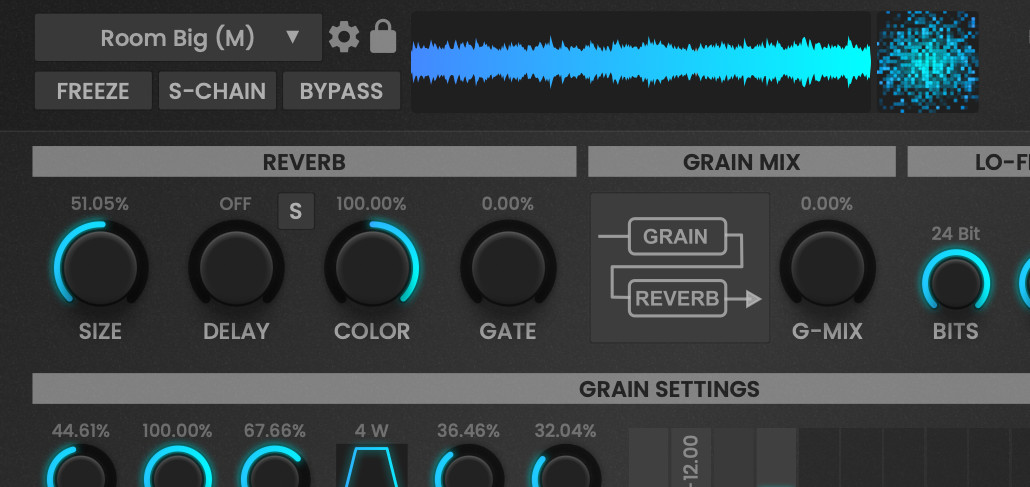Toggle BYPASS on the effect
This screenshot has width=1030, height=487.
tap(341, 91)
